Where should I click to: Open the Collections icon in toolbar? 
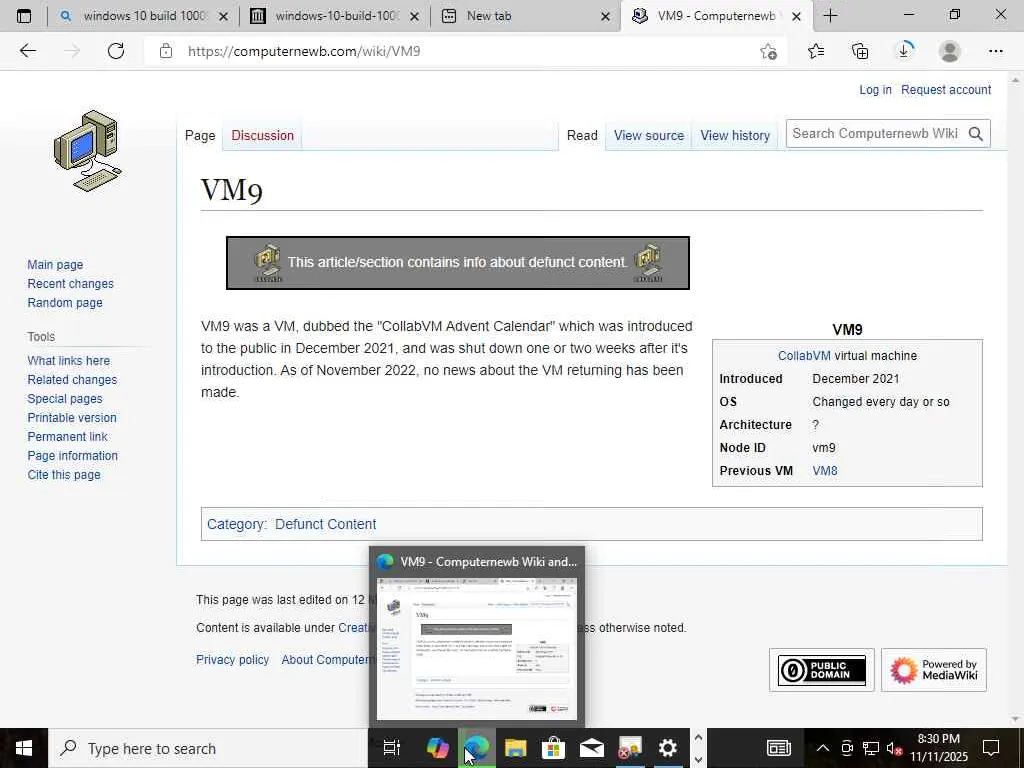coord(860,51)
